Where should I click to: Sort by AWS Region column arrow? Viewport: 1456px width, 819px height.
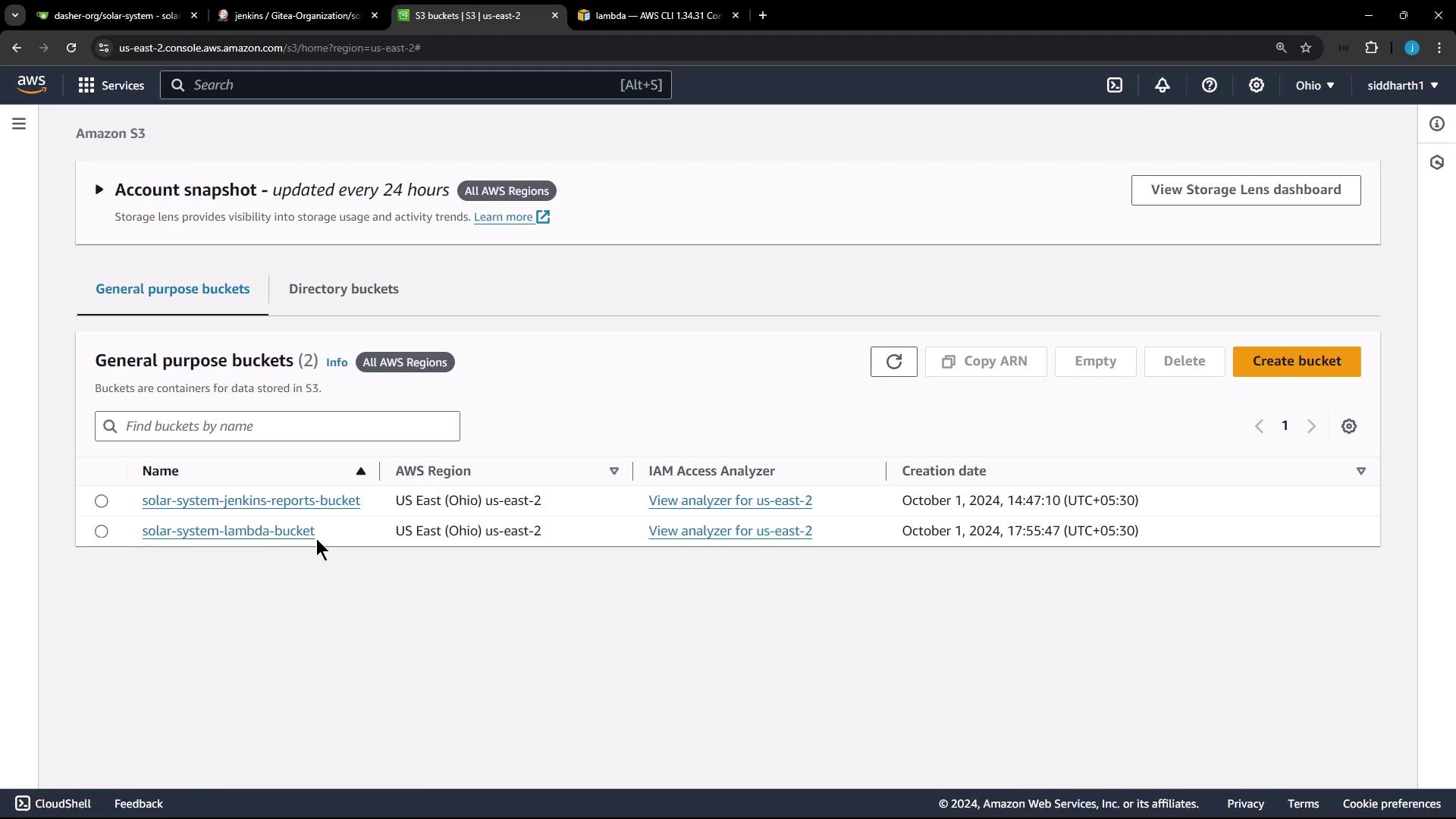coord(613,472)
